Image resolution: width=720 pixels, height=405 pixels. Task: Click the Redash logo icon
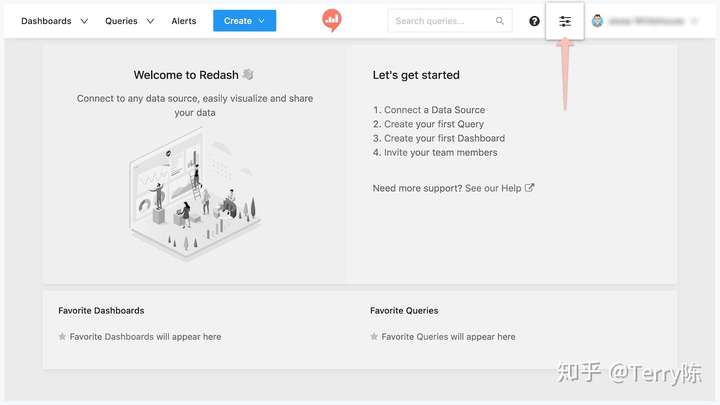332,20
